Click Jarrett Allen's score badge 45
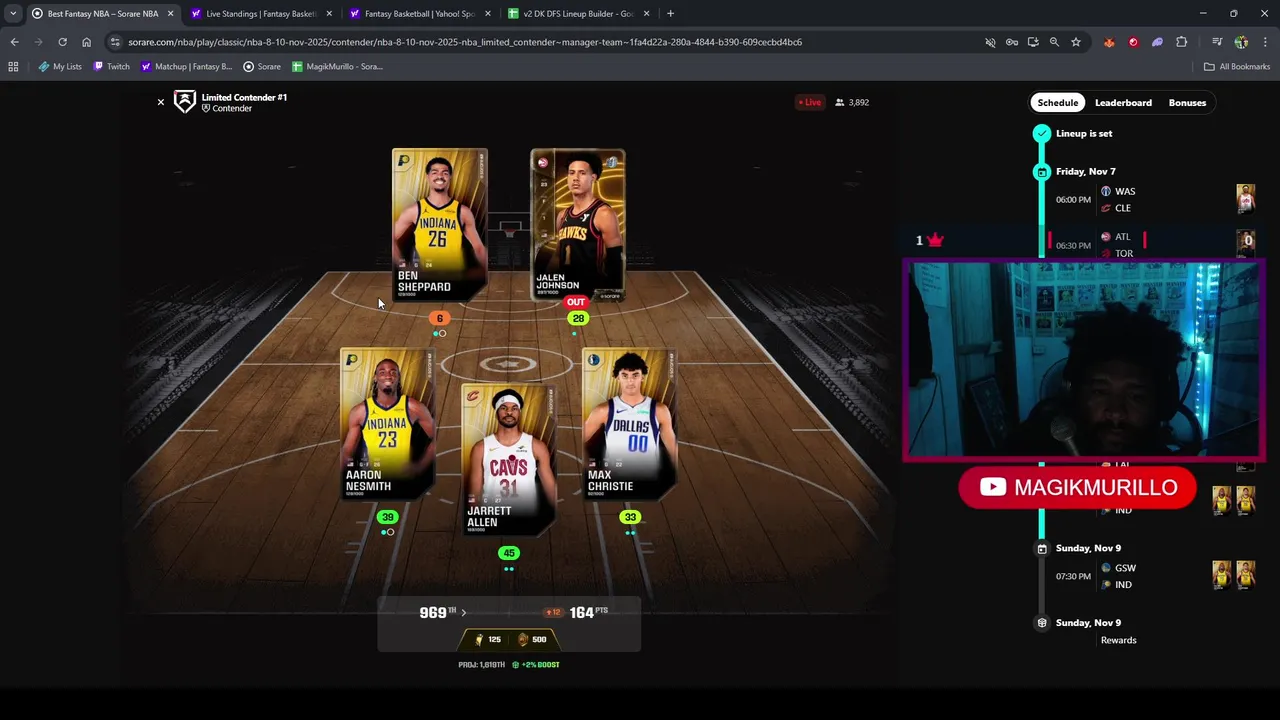This screenshot has width=1280, height=720. click(x=509, y=553)
